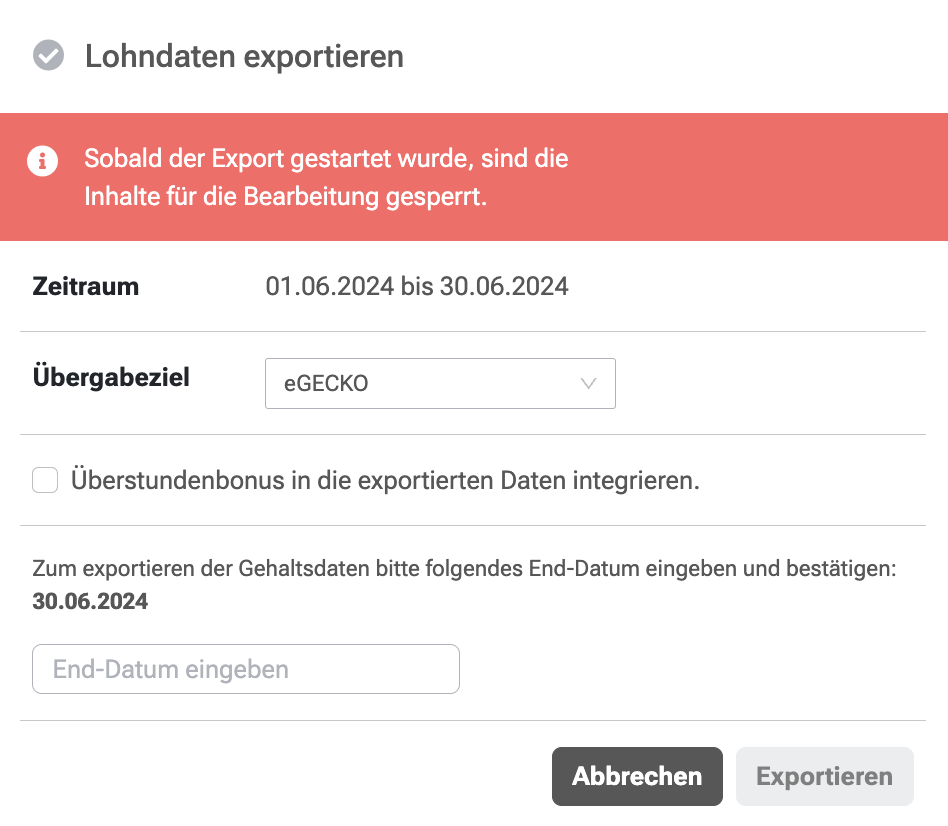Screen dimensions: 948x826
Task: Click the end date 30.06.2024 in Zeitraum row
Action: [504, 286]
